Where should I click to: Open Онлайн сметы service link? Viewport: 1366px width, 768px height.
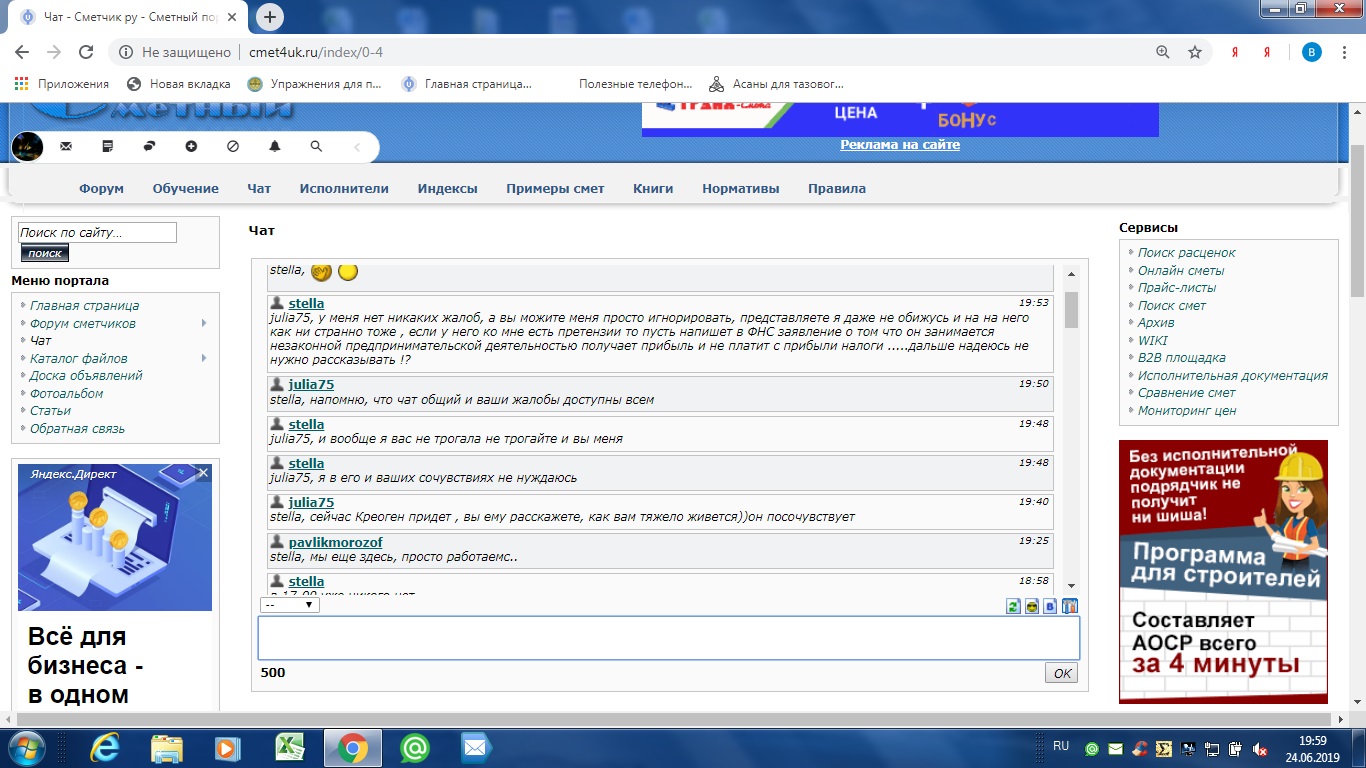(x=1181, y=270)
